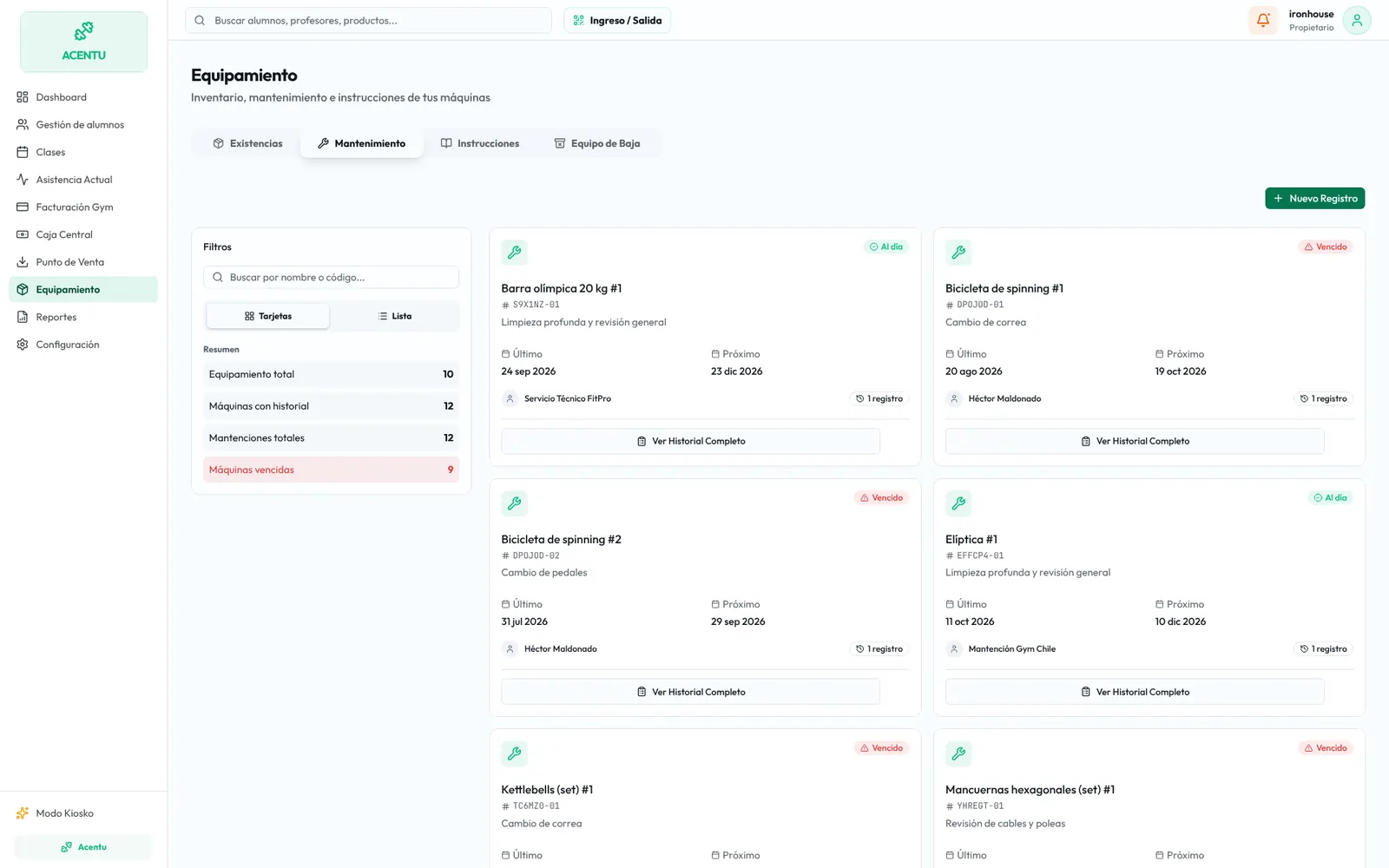
Task: Click the 1 registro badge on Bicicleta de spinning #2
Action: tap(879, 649)
